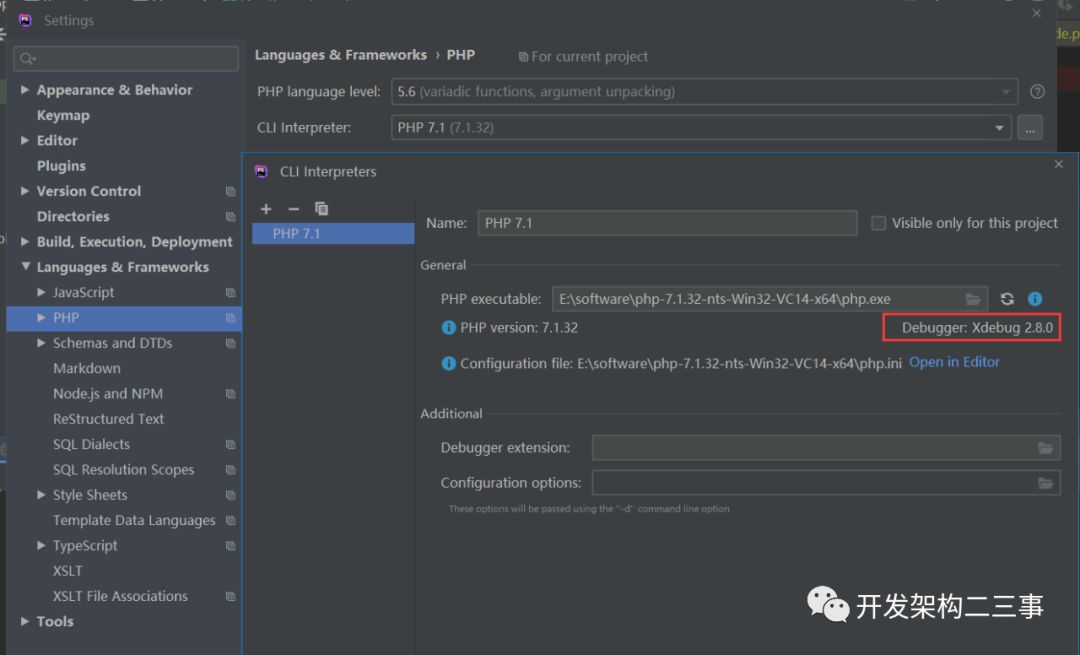
Task: Select XSLT settings page
Action: pyautogui.click(x=68, y=571)
